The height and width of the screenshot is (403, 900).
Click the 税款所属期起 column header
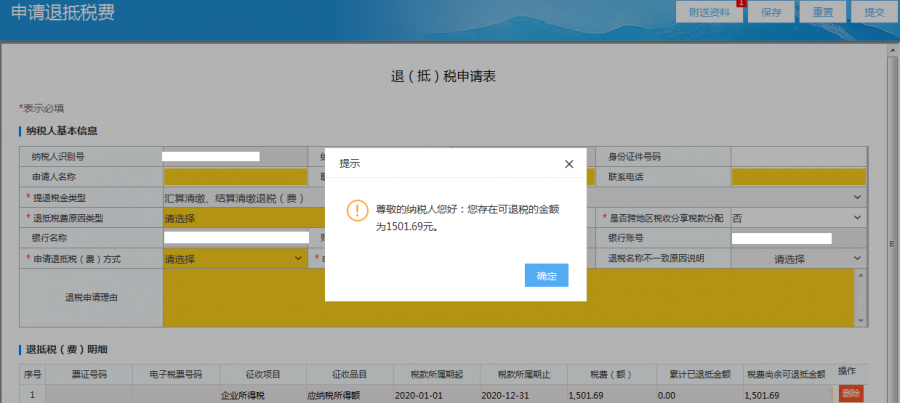click(x=437, y=374)
